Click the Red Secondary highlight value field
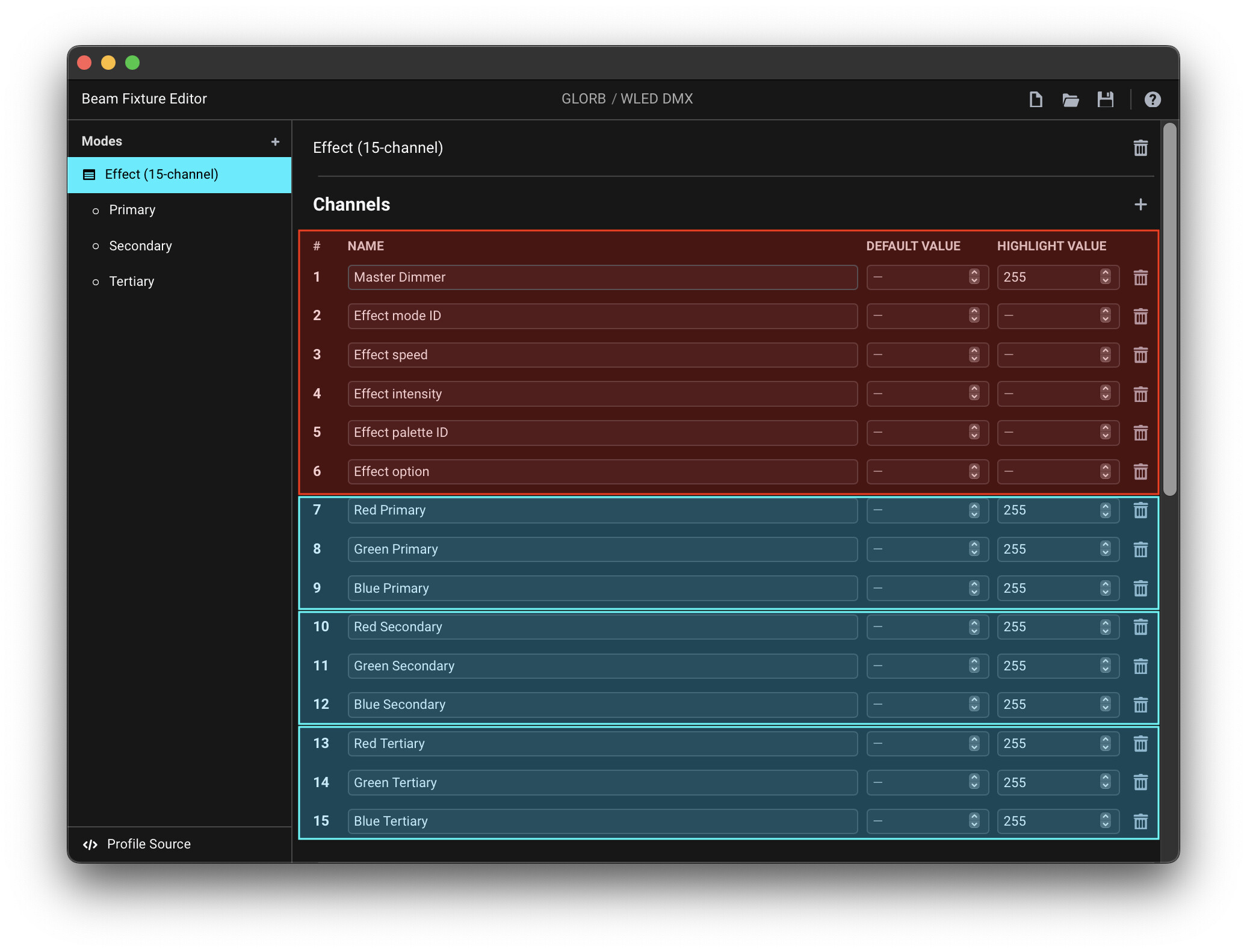The width and height of the screenshot is (1247, 952). [1057, 627]
